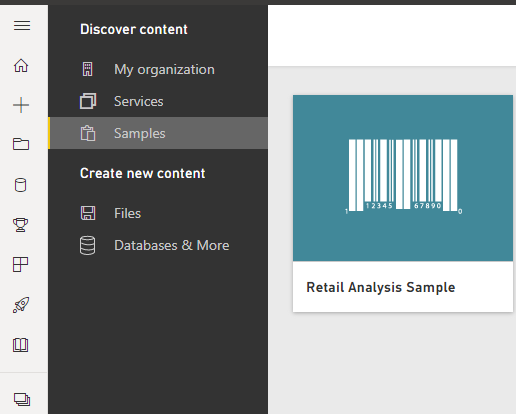
Task: Open the Learn book icon
Action: tap(21, 345)
